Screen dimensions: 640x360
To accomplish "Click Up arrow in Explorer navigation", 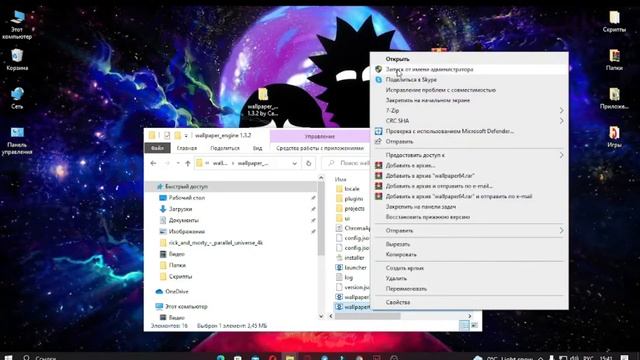I will tap(188, 163).
